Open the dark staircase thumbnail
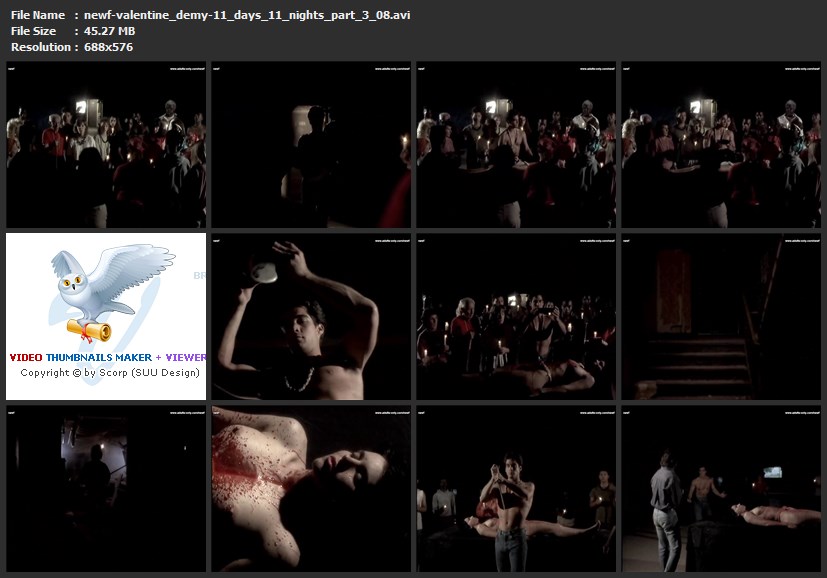This screenshot has height=578, width=827. (721, 316)
